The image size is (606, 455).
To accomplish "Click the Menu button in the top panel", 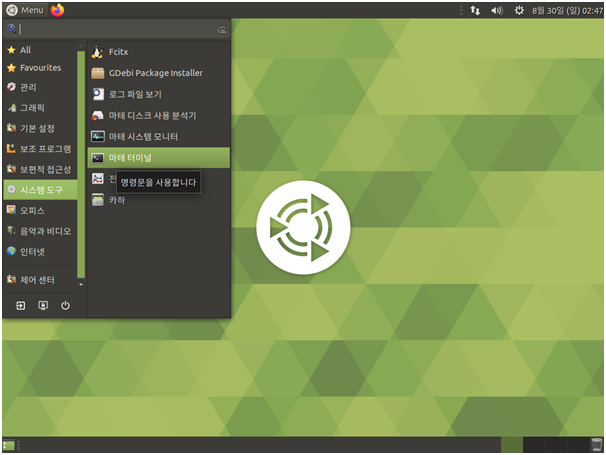I will 26,10.
